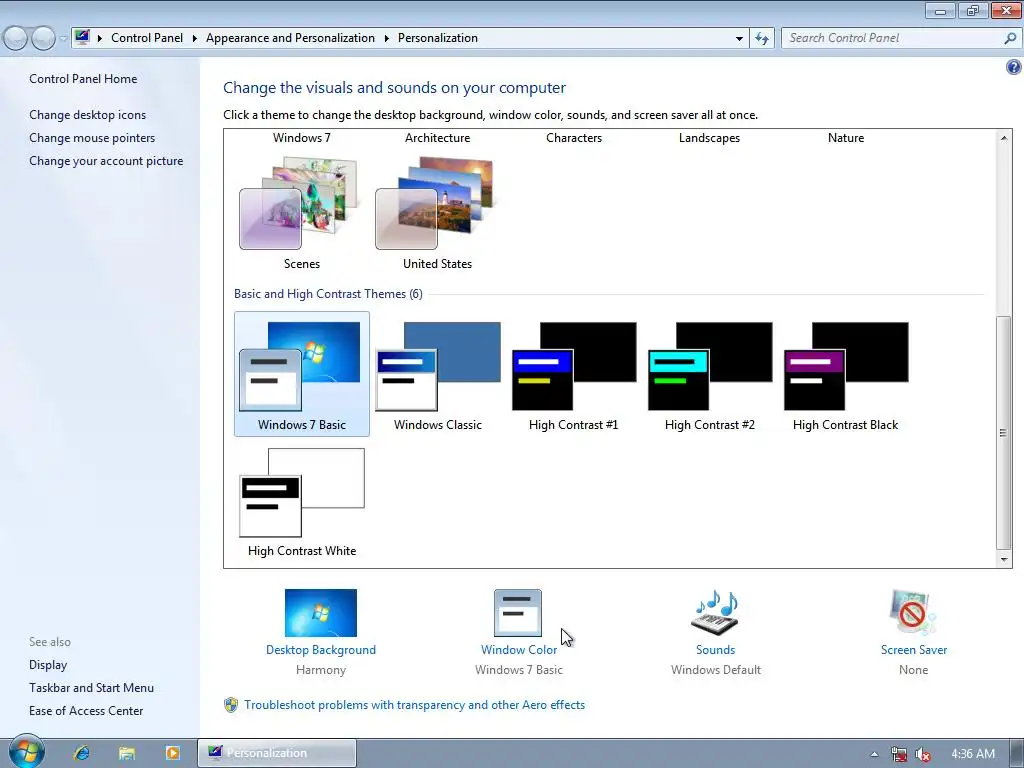Choose the High Contrast #2 theme

pyautogui.click(x=709, y=374)
